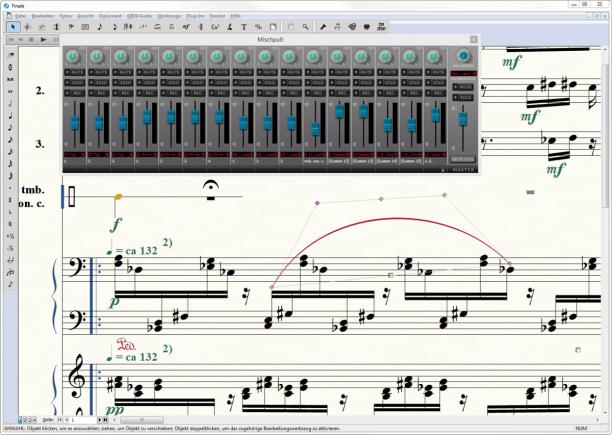Click the raise half step +½ icon
Image resolution: width=612 pixels, height=435 pixels.
tap(11, 236)
